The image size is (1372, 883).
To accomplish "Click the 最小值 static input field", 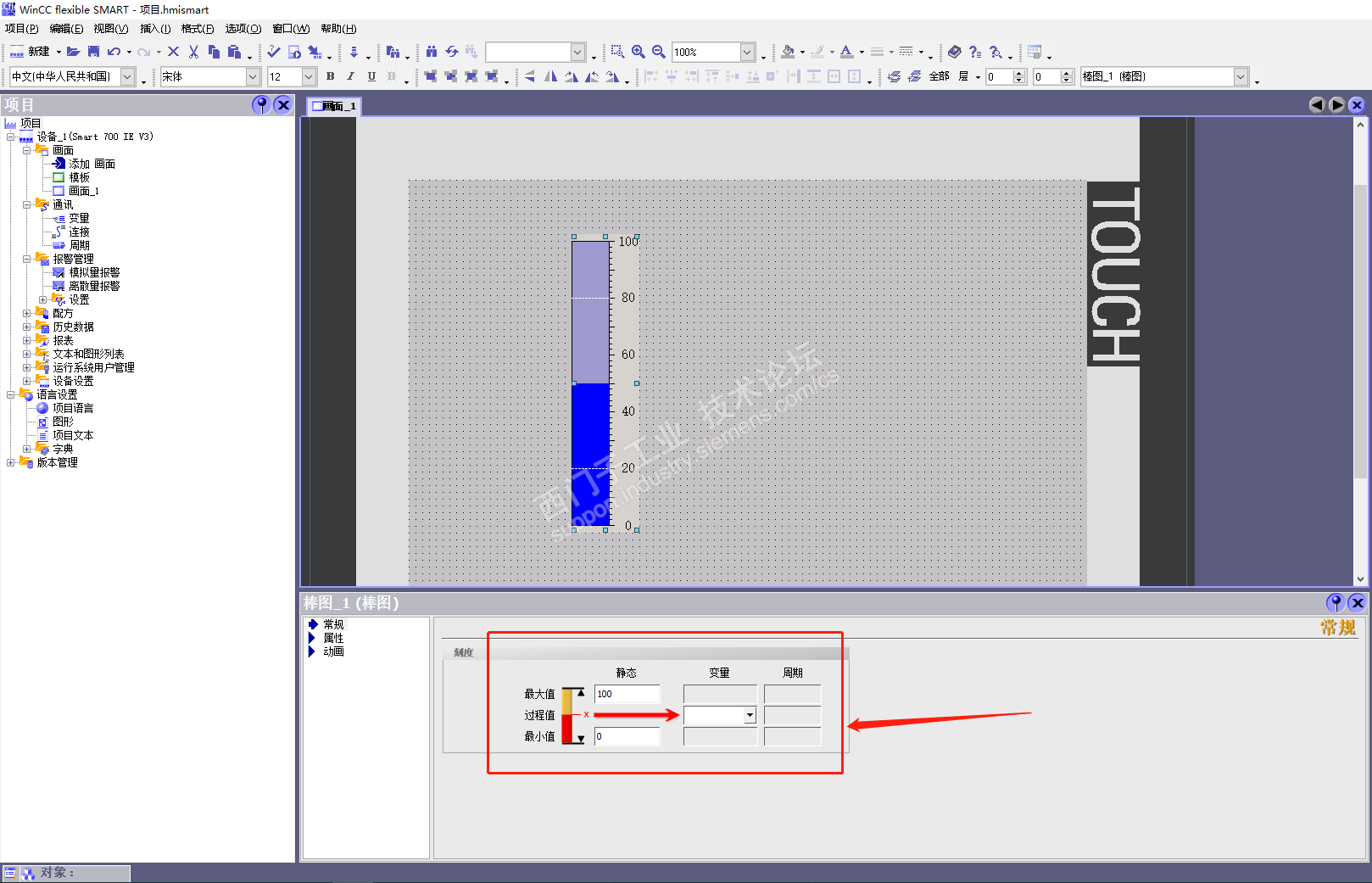I will tap(627, 736).
